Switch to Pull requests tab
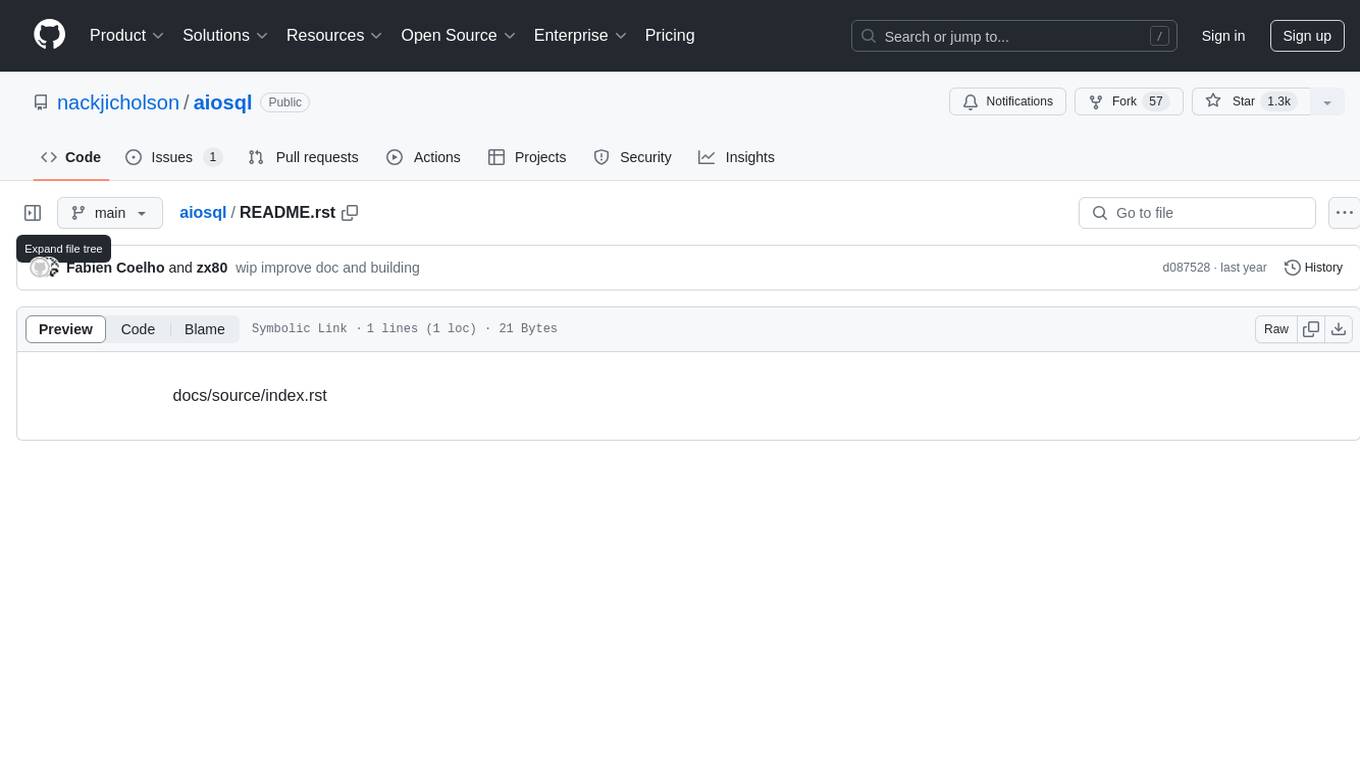This screenshot has height=764, width=1360. point(303,157)
